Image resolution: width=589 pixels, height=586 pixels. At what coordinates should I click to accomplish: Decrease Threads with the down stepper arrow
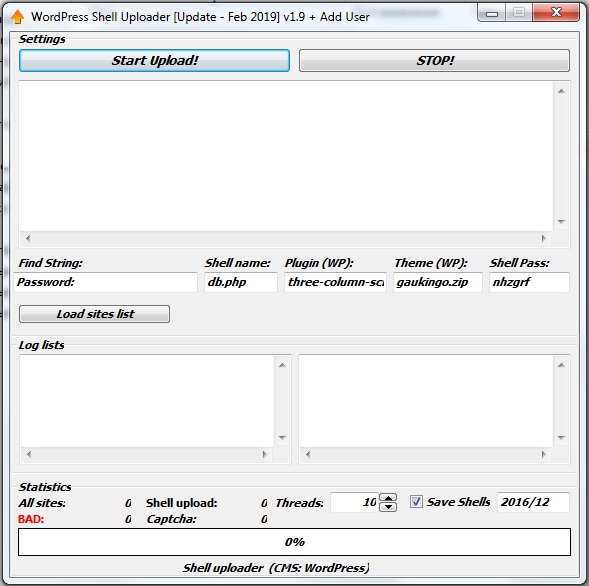tap(388, 507)
